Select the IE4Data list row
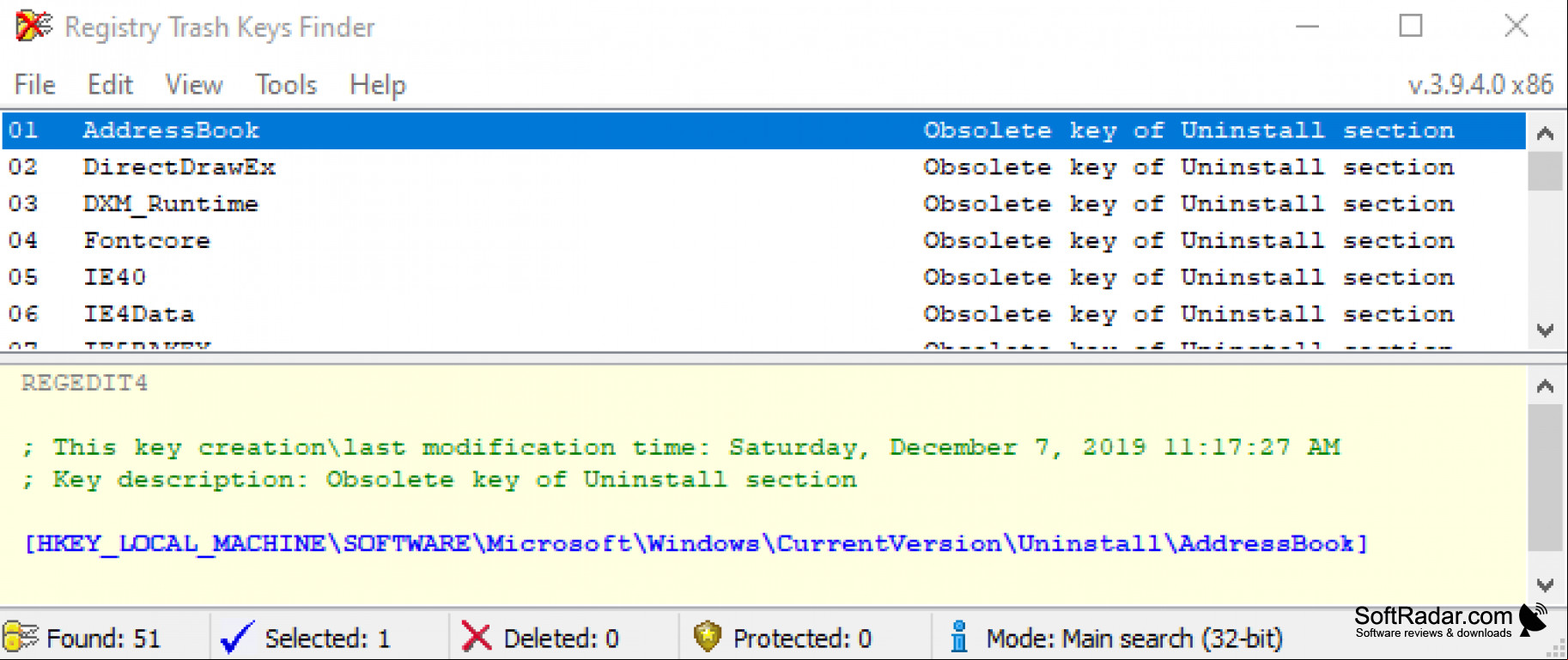The image size is (1568, 660). pyautogui.click(x=764, y=314)
